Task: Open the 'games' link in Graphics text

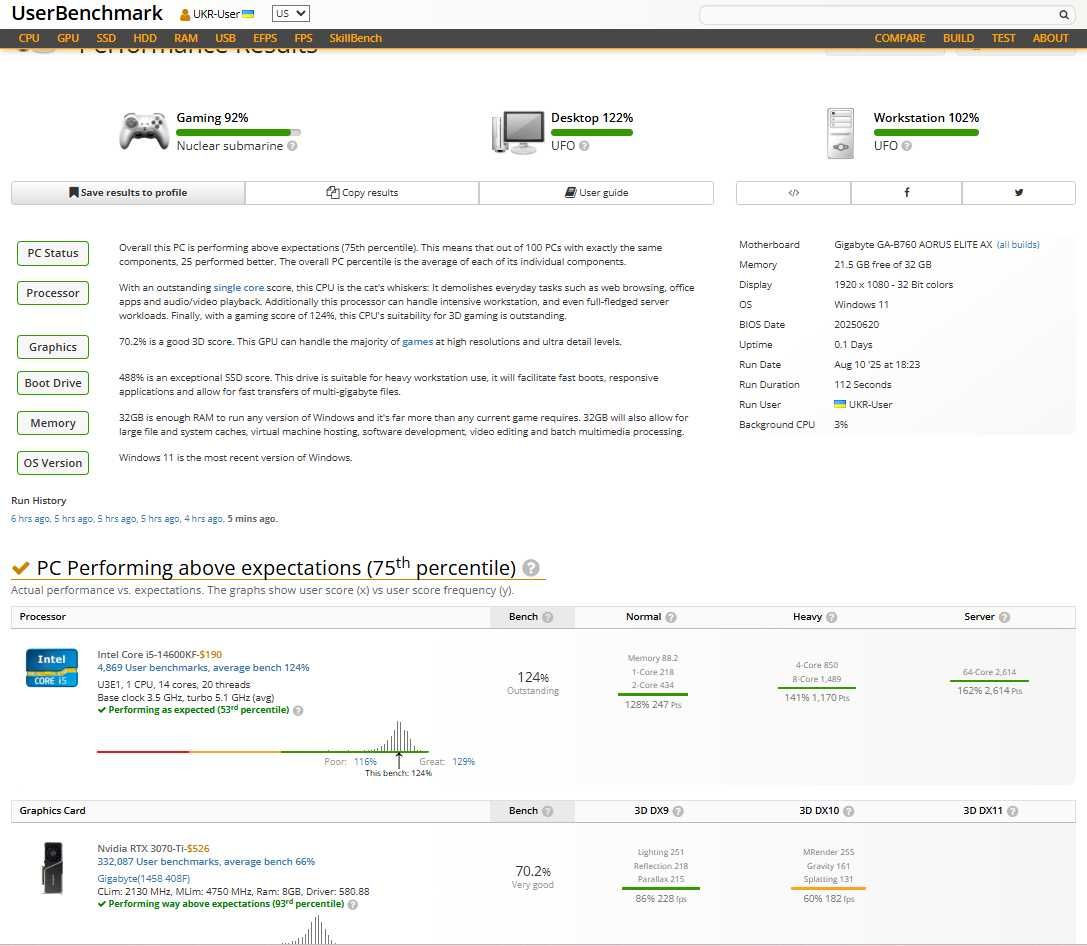Action: [x=417, y=342]
